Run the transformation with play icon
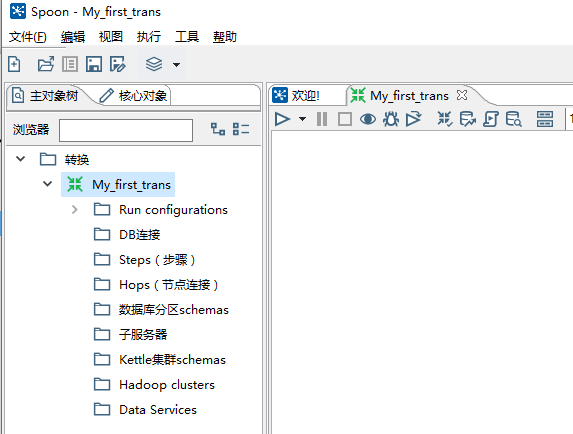573x434 pixels. 282,119
